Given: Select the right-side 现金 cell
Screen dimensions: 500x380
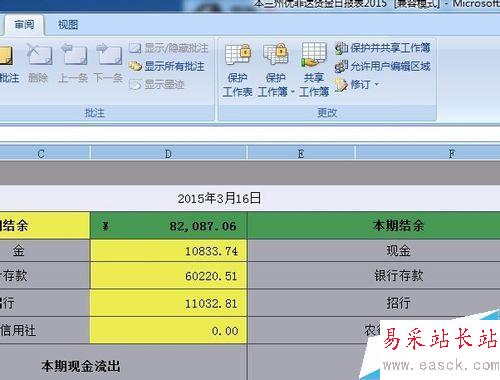Looking at the screenshot, I should [x=374, y=251].
